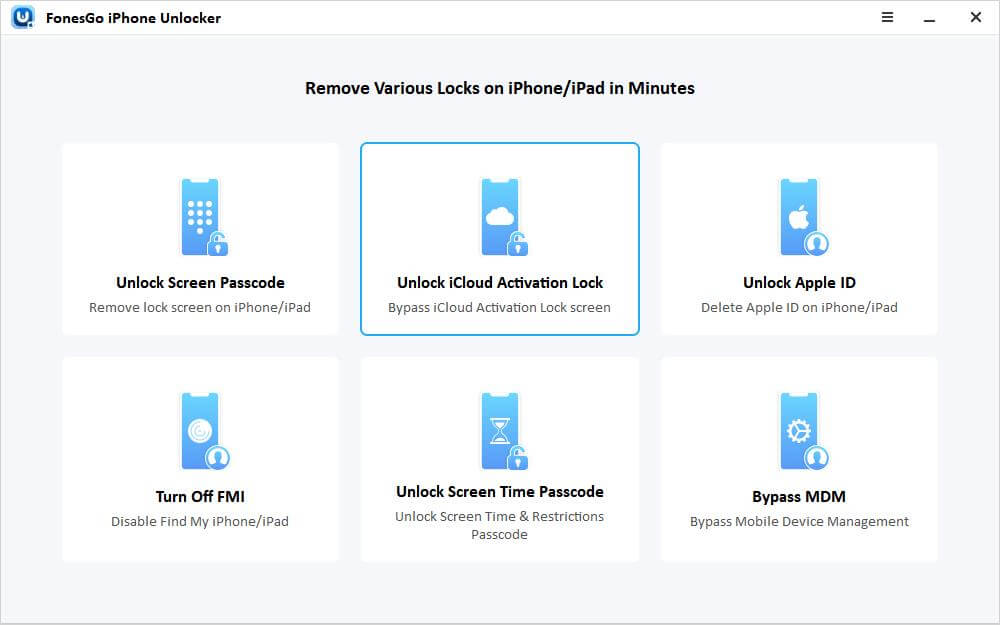This screenshot has width=1000, height=625.
Task: Click the 'Remove lock screen on iPhone/iPad' text
Action: click(x=200, y=307)
